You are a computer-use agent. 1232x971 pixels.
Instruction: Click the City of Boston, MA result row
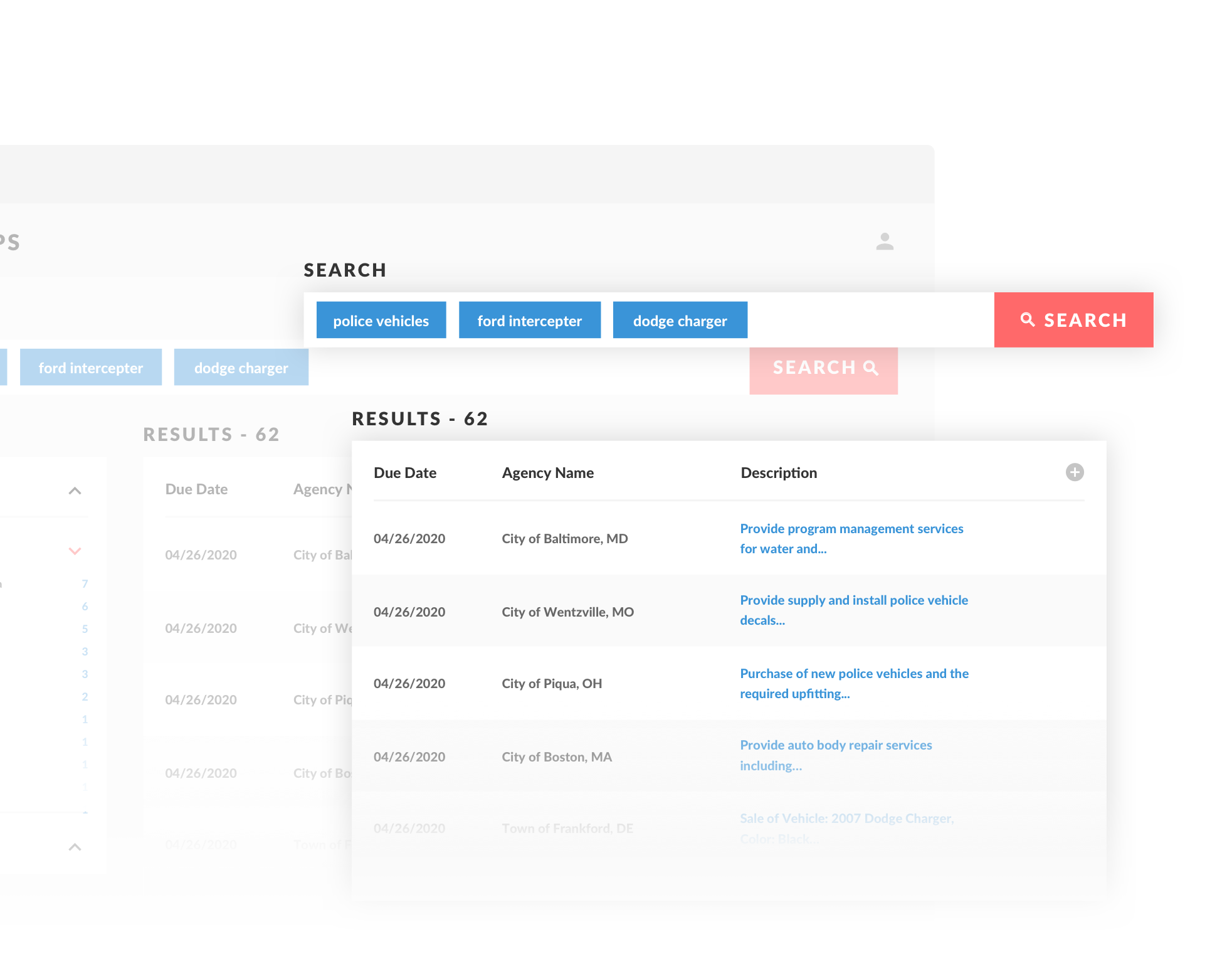coord(728,756)
